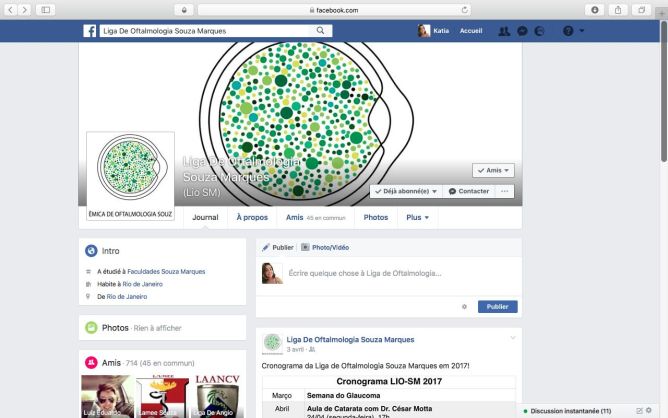The image size is (668, 418).
Task: Click the Facebook logo icon
Action: (89, 31)
